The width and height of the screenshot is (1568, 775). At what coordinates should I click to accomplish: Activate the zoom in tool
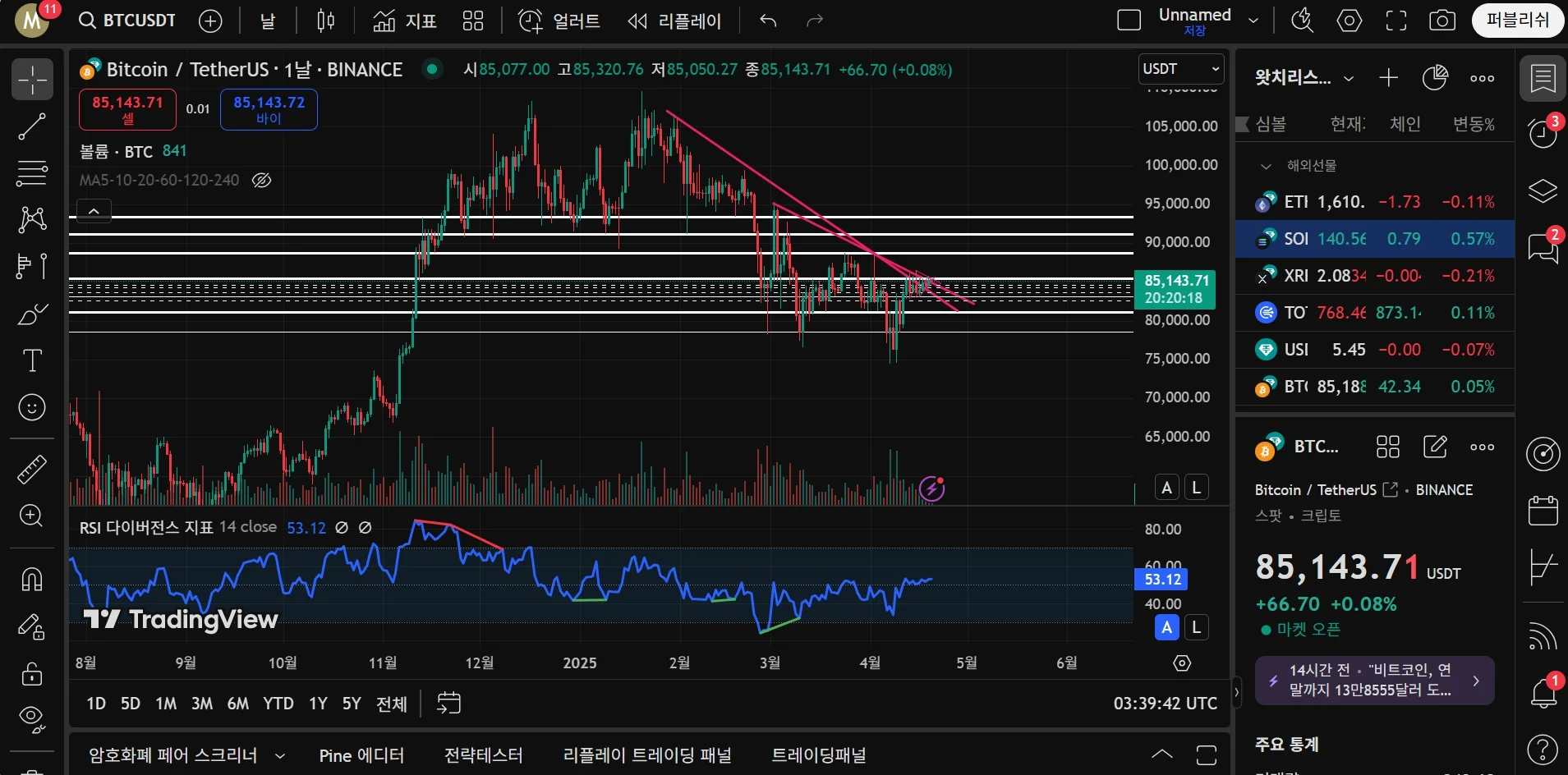pyautogui.click(x=32, y=516)
